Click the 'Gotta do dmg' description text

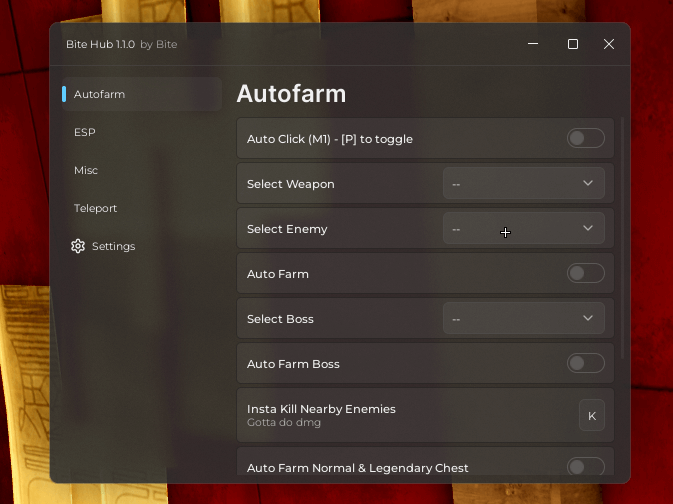click(284, 422)
